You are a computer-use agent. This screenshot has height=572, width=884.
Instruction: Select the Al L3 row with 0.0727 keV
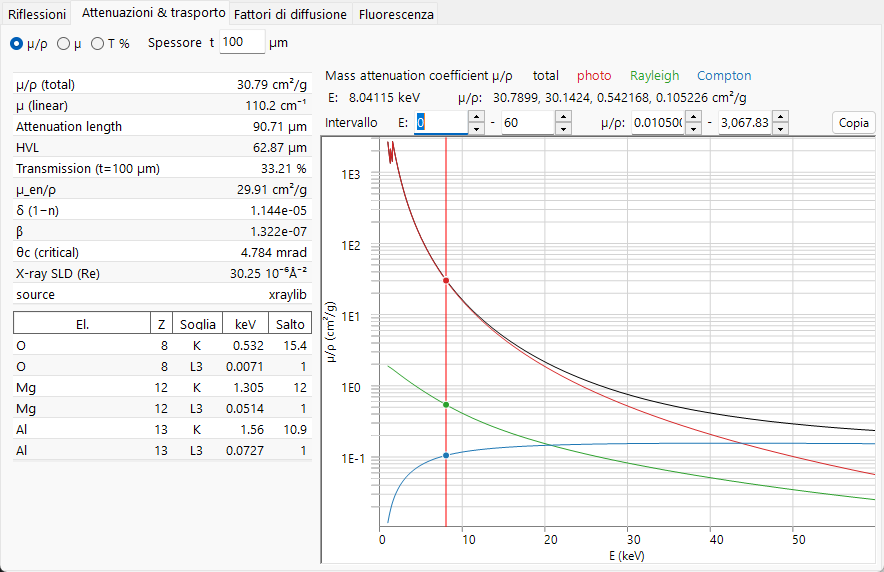coord(162,450)
